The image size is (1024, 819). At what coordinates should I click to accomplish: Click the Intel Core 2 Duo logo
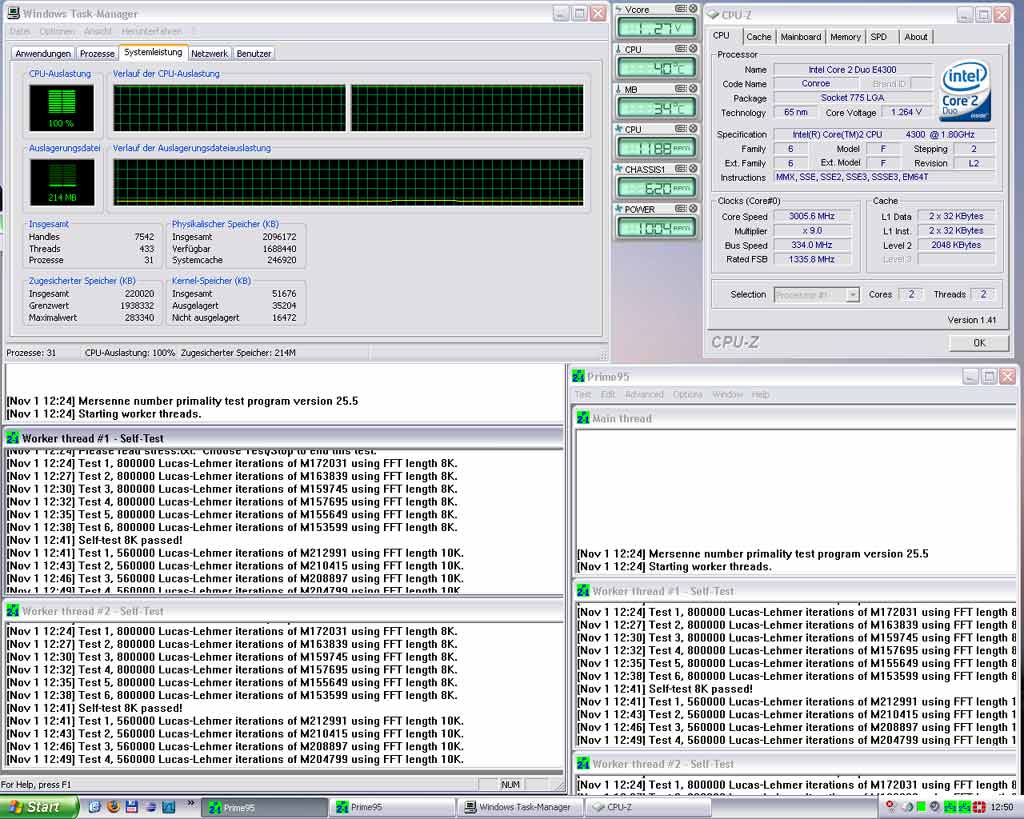[965, 91]
